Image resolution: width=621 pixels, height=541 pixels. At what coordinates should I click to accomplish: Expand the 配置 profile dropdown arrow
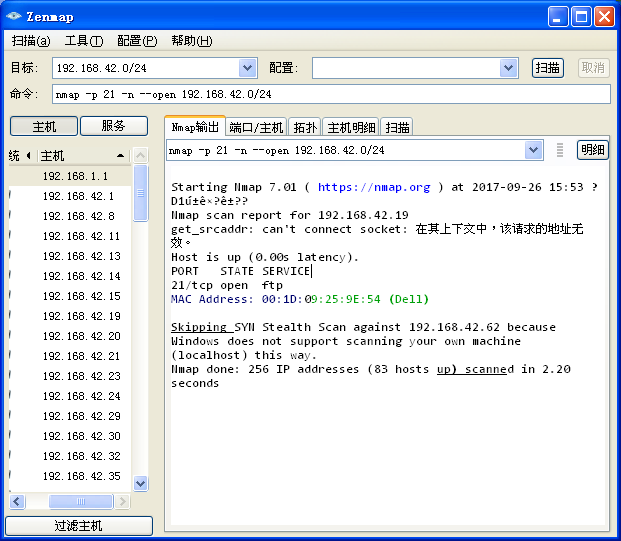(509, 68)
